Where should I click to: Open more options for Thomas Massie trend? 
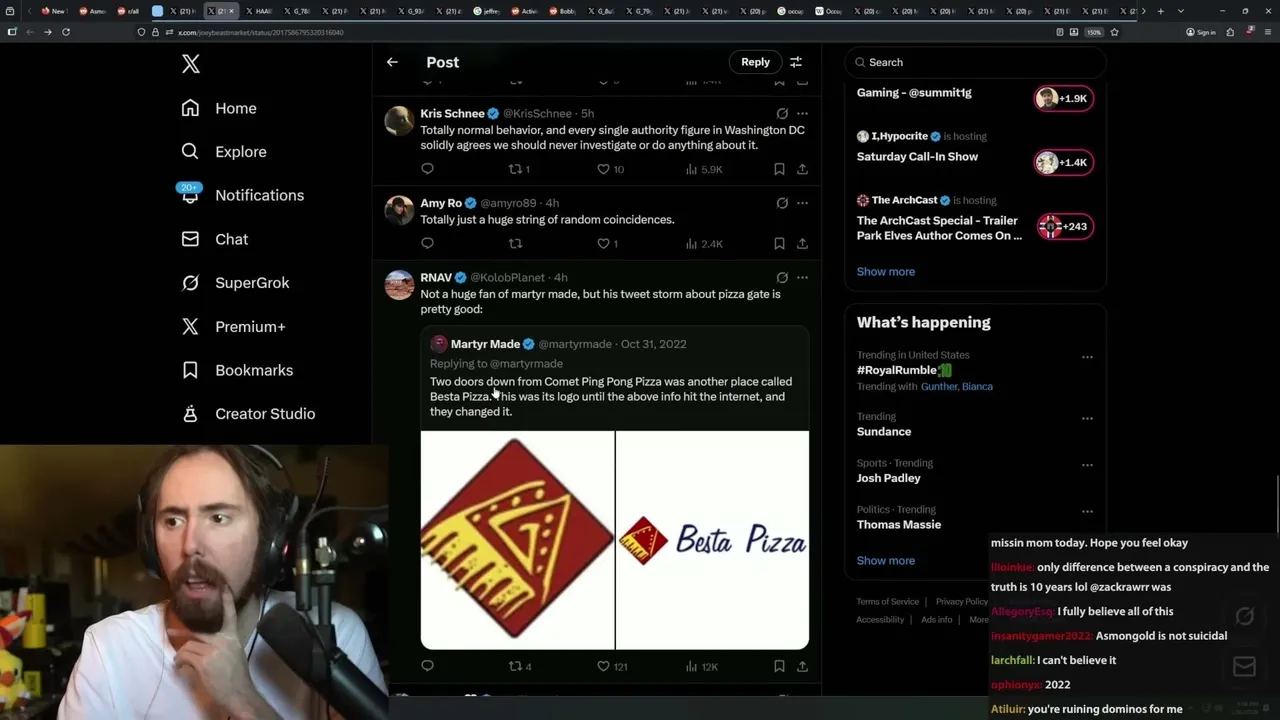1087,510
